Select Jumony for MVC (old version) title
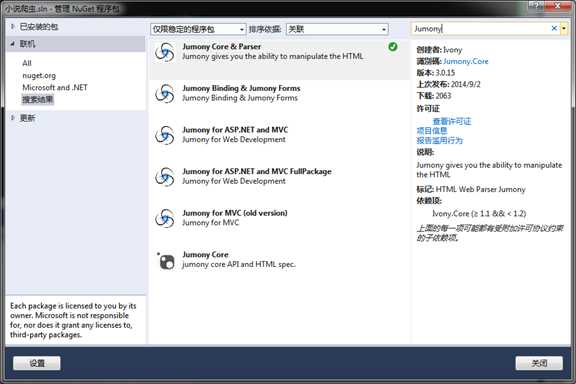Viewport: 576px width, 384px height. [x=235, y=213]
